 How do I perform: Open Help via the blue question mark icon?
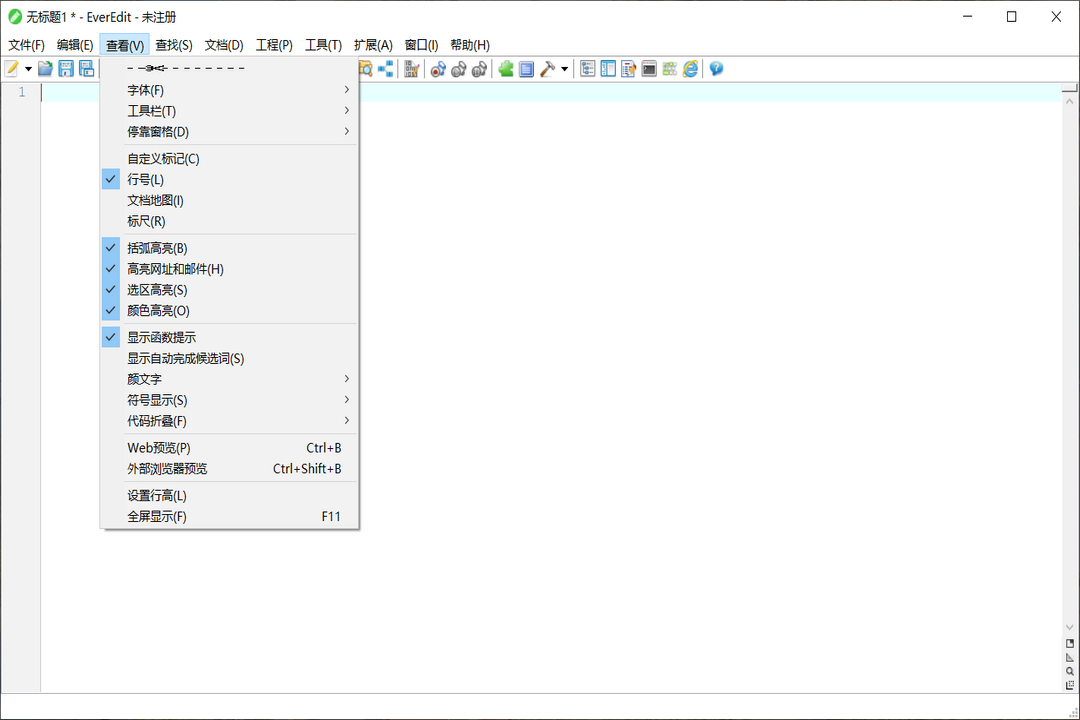pyautogui.click(x=716, y=68)
